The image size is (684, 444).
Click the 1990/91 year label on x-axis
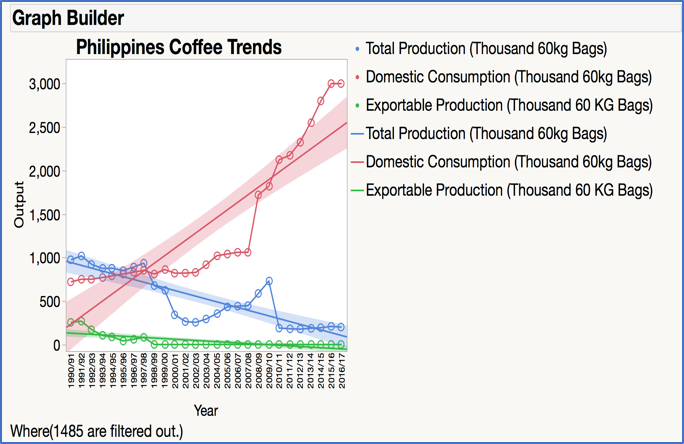(x=71, y=371)
